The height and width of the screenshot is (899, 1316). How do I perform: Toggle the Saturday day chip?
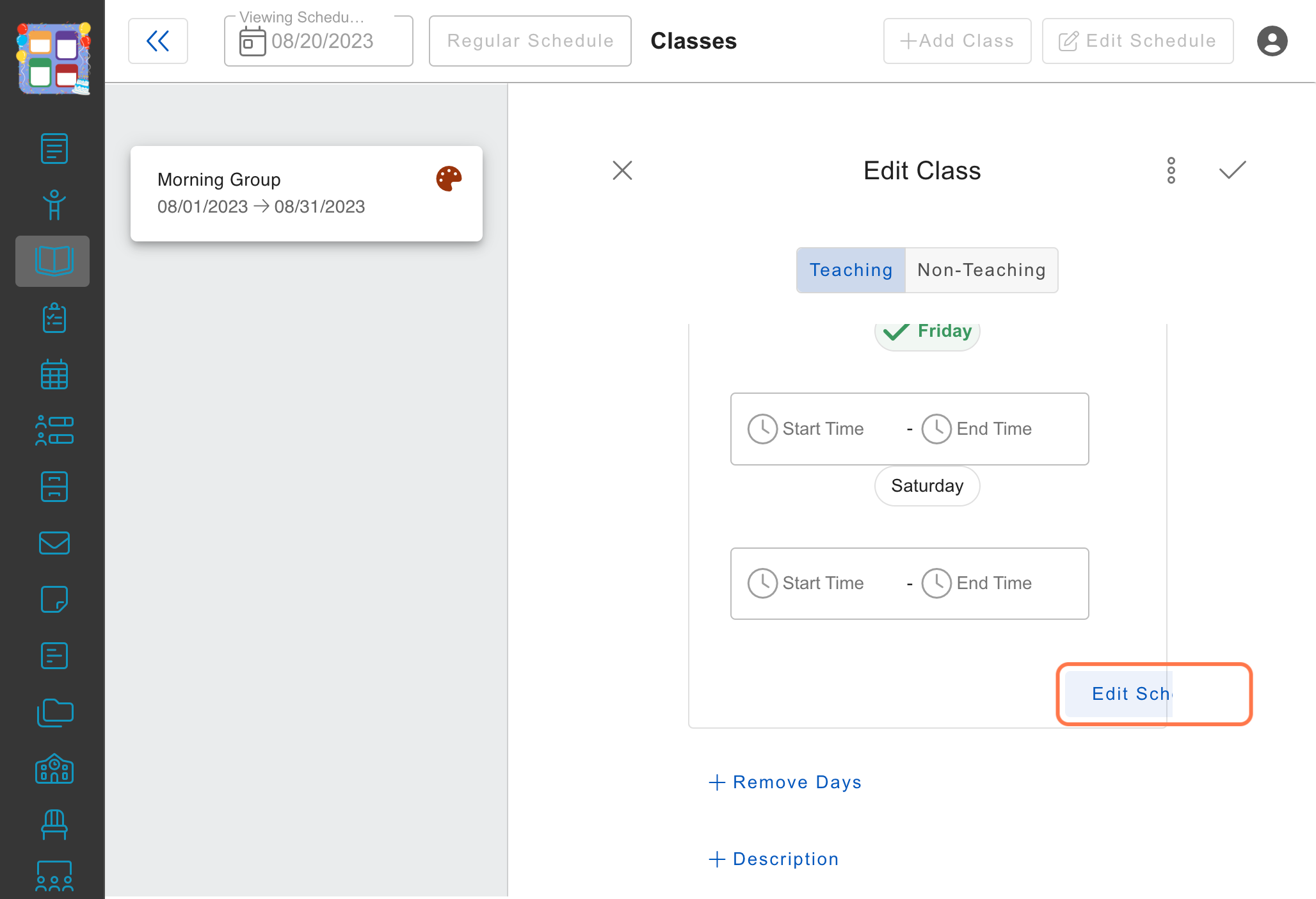tap(927, 486)
